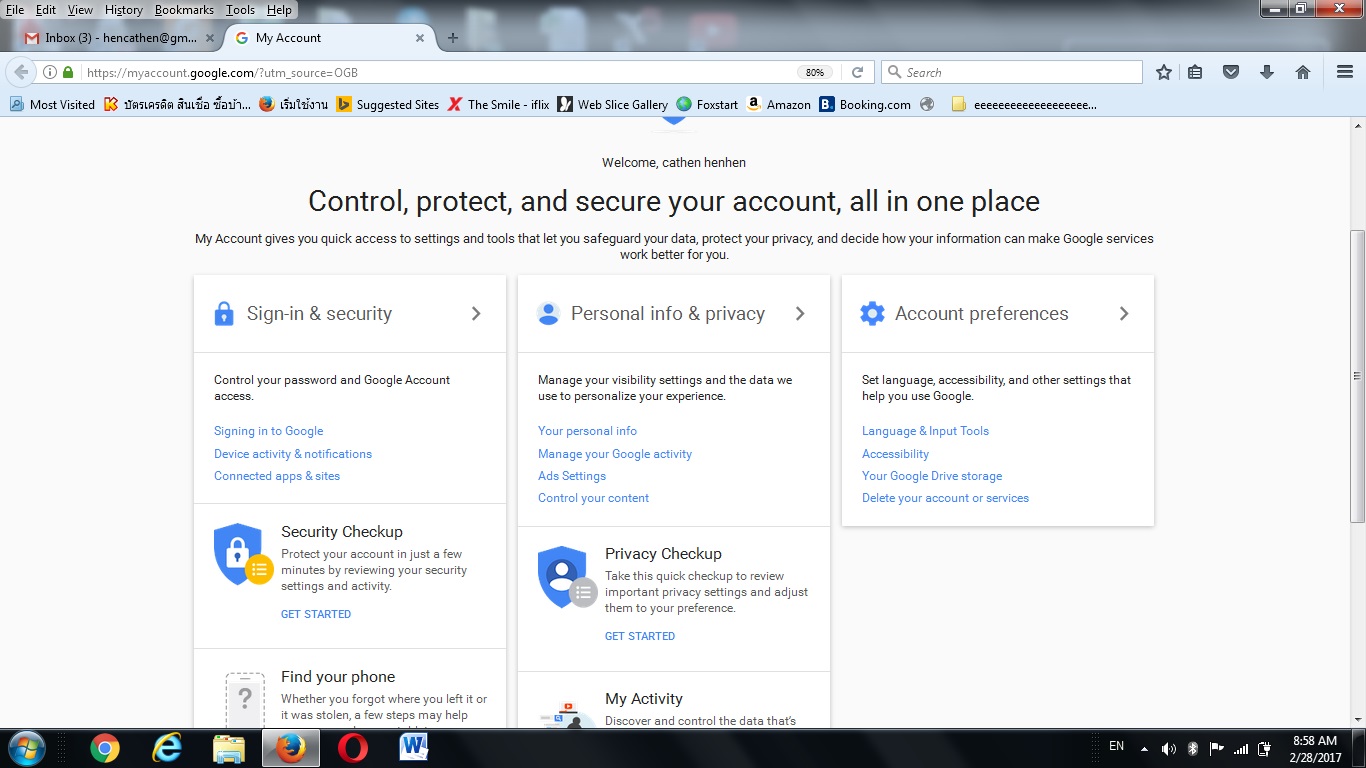Click the Accessibility link
1366x768 pixels.
click(895, 454)
